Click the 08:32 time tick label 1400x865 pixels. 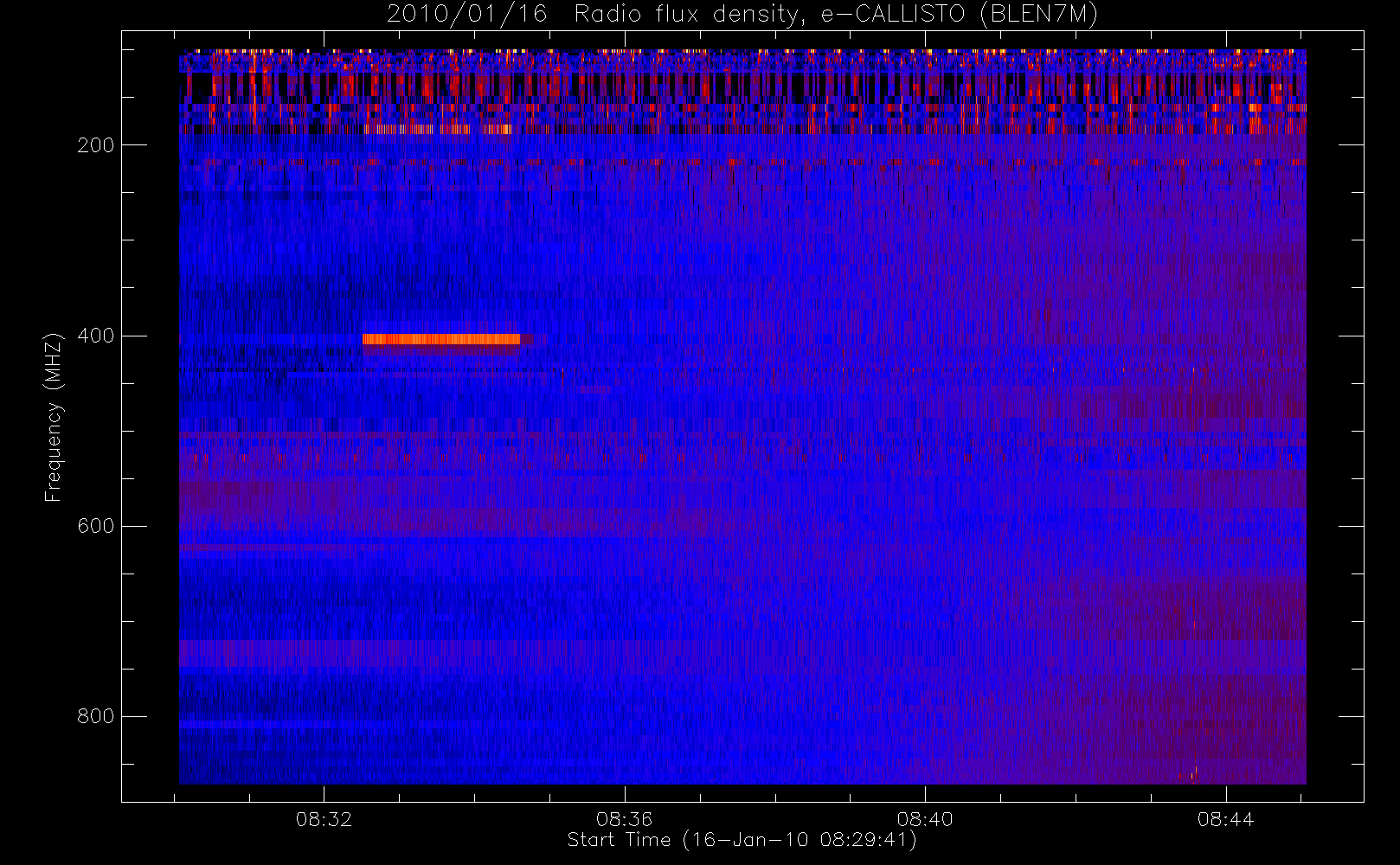click(324, 819)
